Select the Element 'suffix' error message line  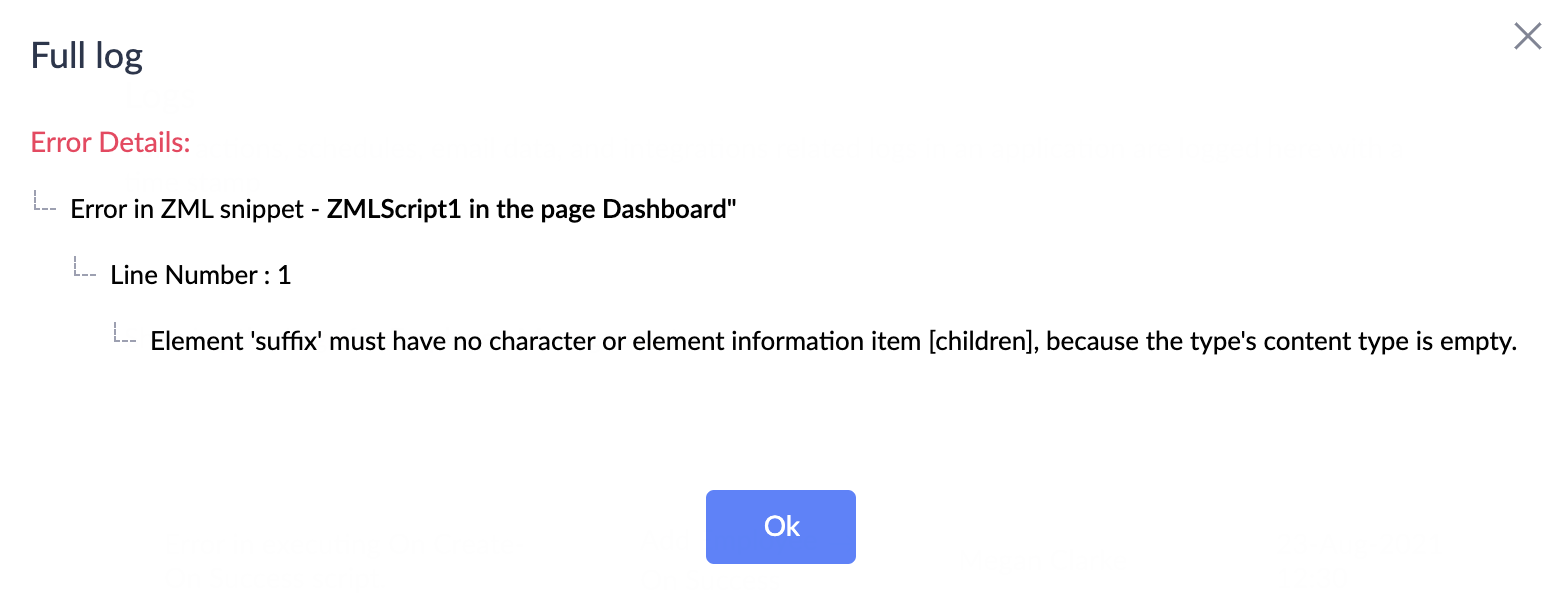click(834, 342)
